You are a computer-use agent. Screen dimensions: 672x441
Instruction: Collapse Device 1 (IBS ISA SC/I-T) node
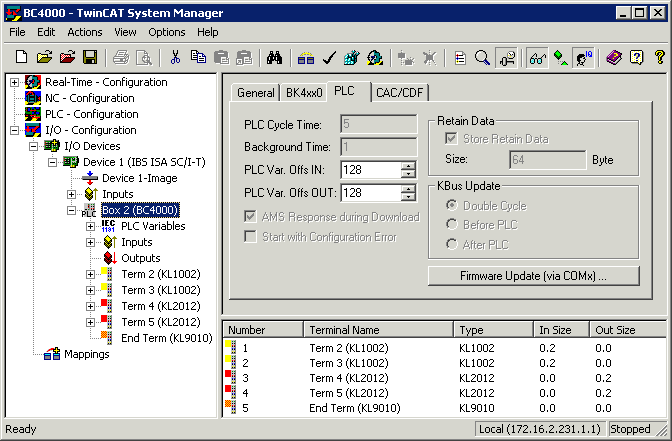52,162
